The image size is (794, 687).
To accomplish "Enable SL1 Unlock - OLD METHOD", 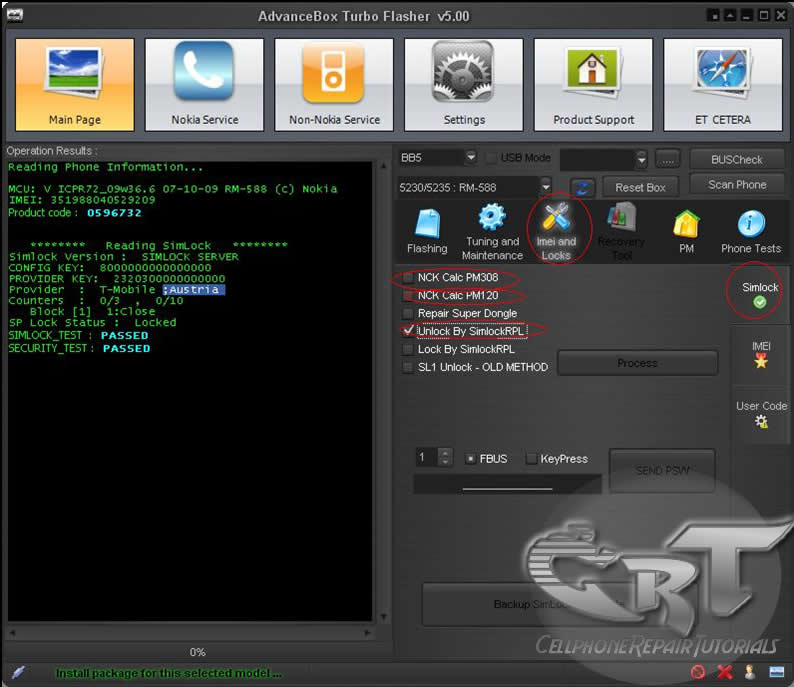I will 408,367.
